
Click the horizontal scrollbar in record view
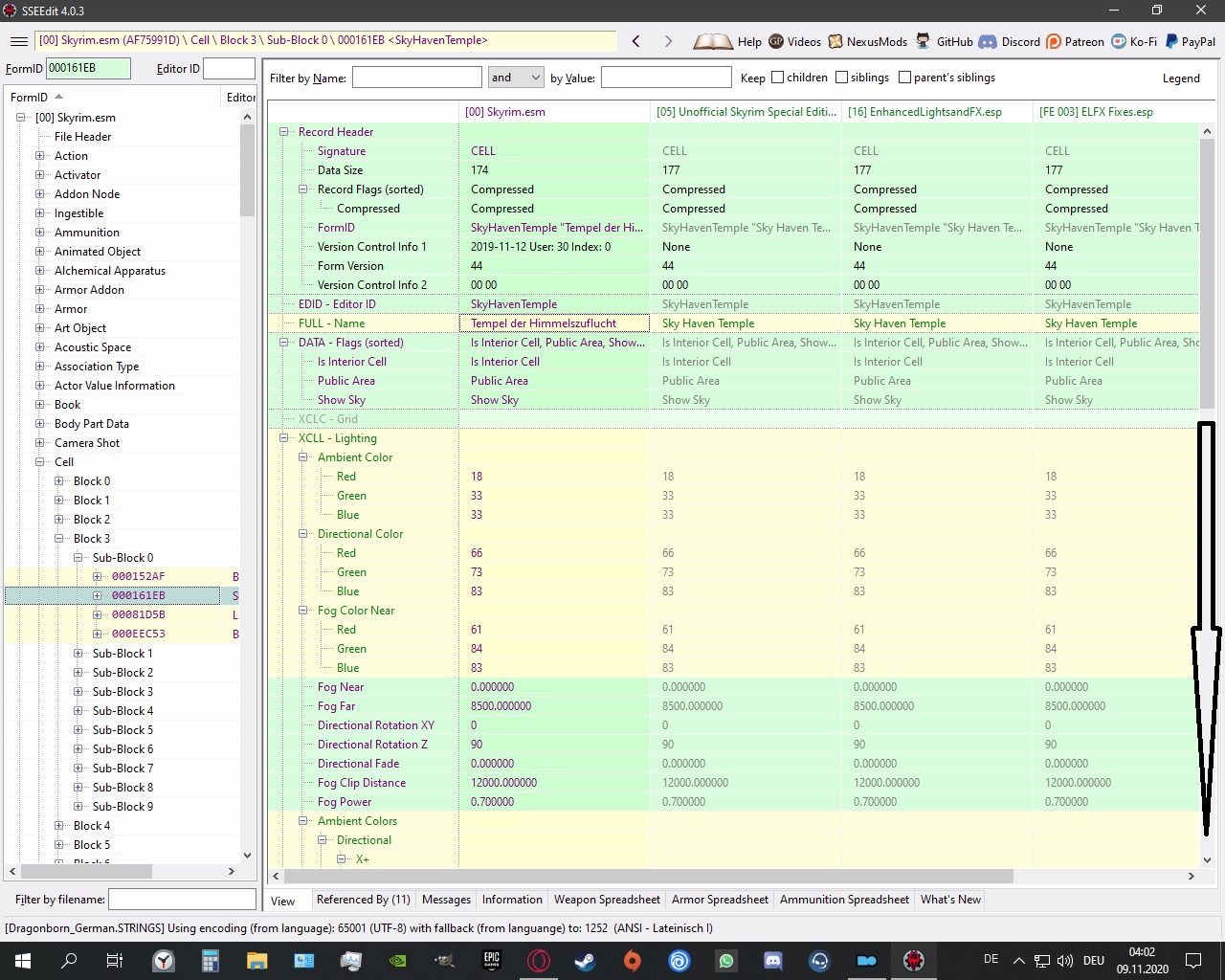point(649,876)
